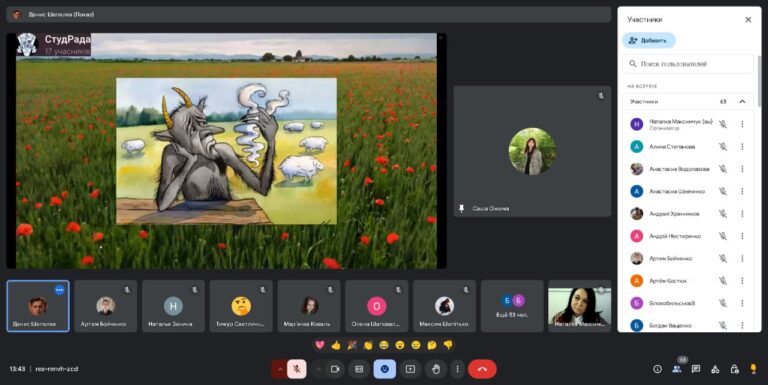Select the Максим Шепітько participant tile
The width and height of the screenshot is (768, 385).
pyautogui.click(x=444, y=306)
